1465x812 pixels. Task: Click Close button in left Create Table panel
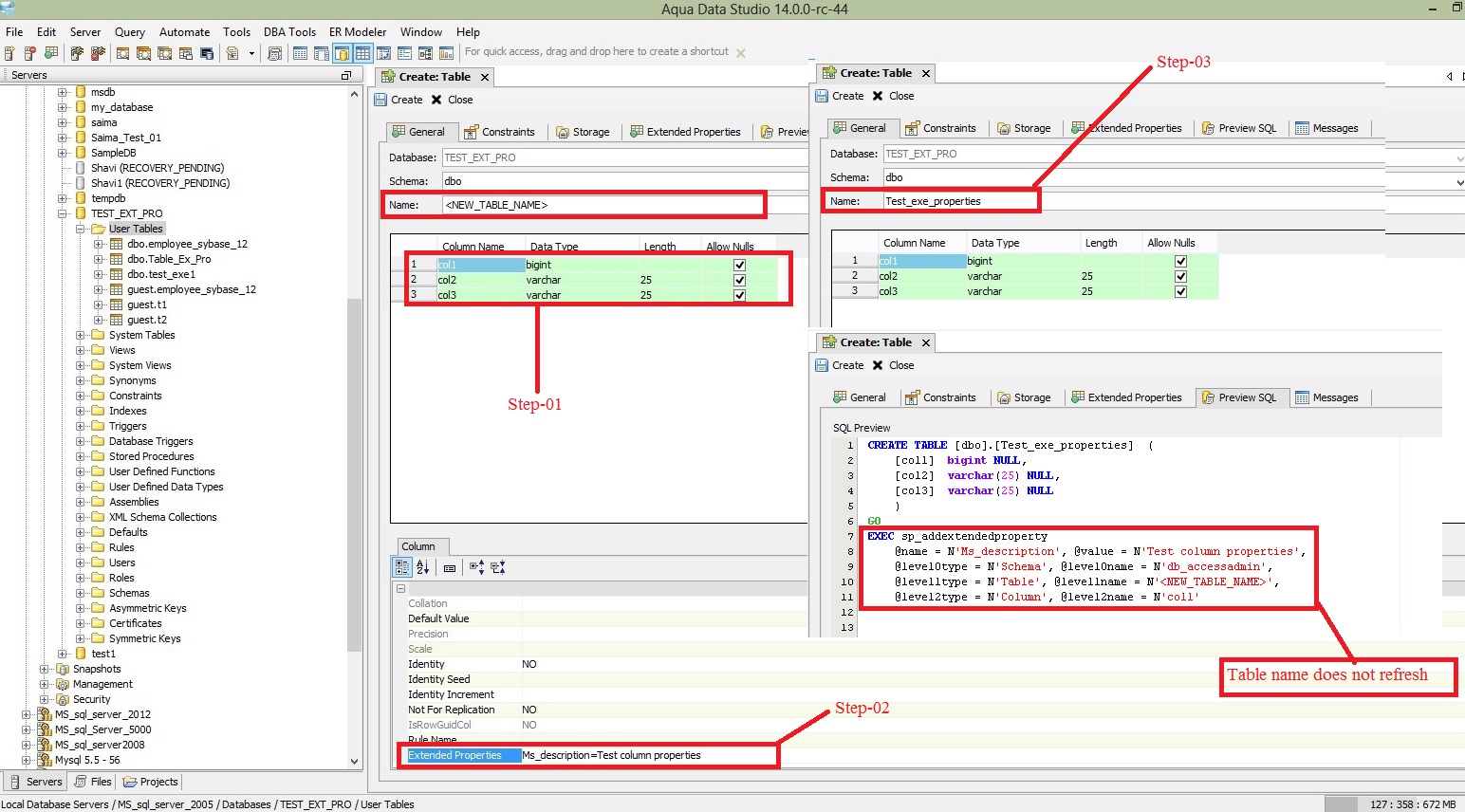click(452, 100)
